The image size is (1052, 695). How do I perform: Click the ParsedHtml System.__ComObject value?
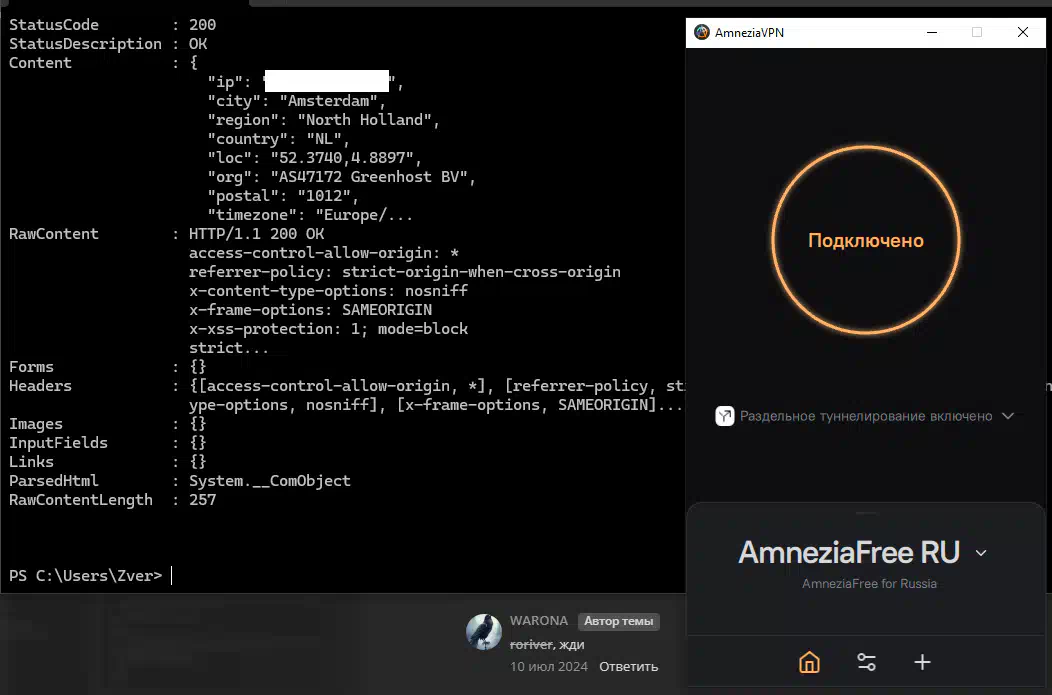point(270,481)
